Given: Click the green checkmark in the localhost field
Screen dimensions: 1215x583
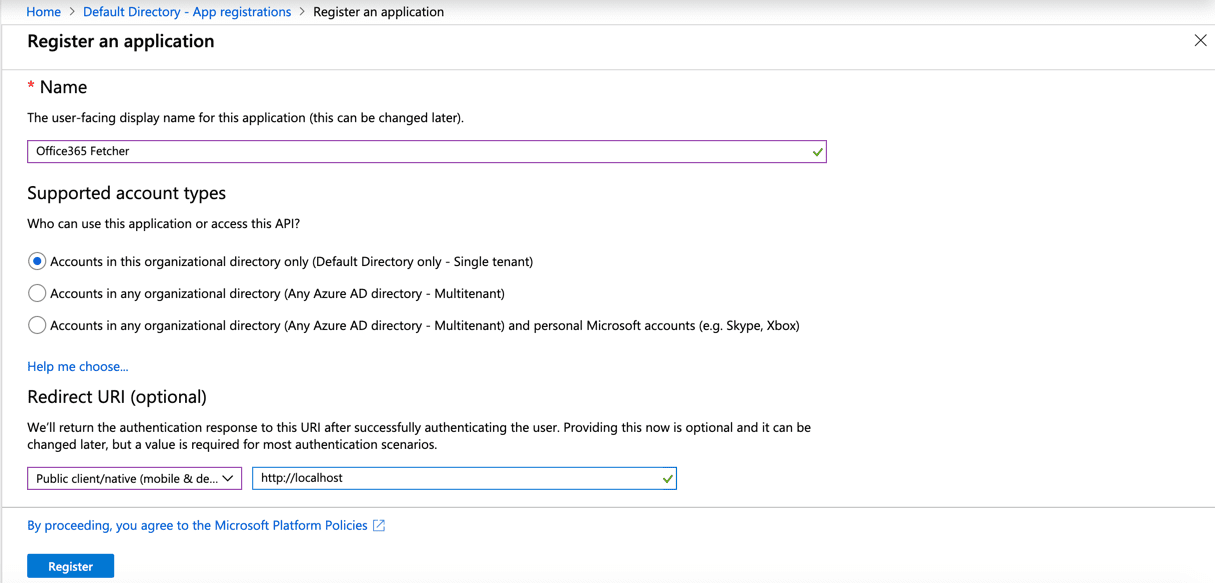Looking at the screenshot, I should [666, 478].
